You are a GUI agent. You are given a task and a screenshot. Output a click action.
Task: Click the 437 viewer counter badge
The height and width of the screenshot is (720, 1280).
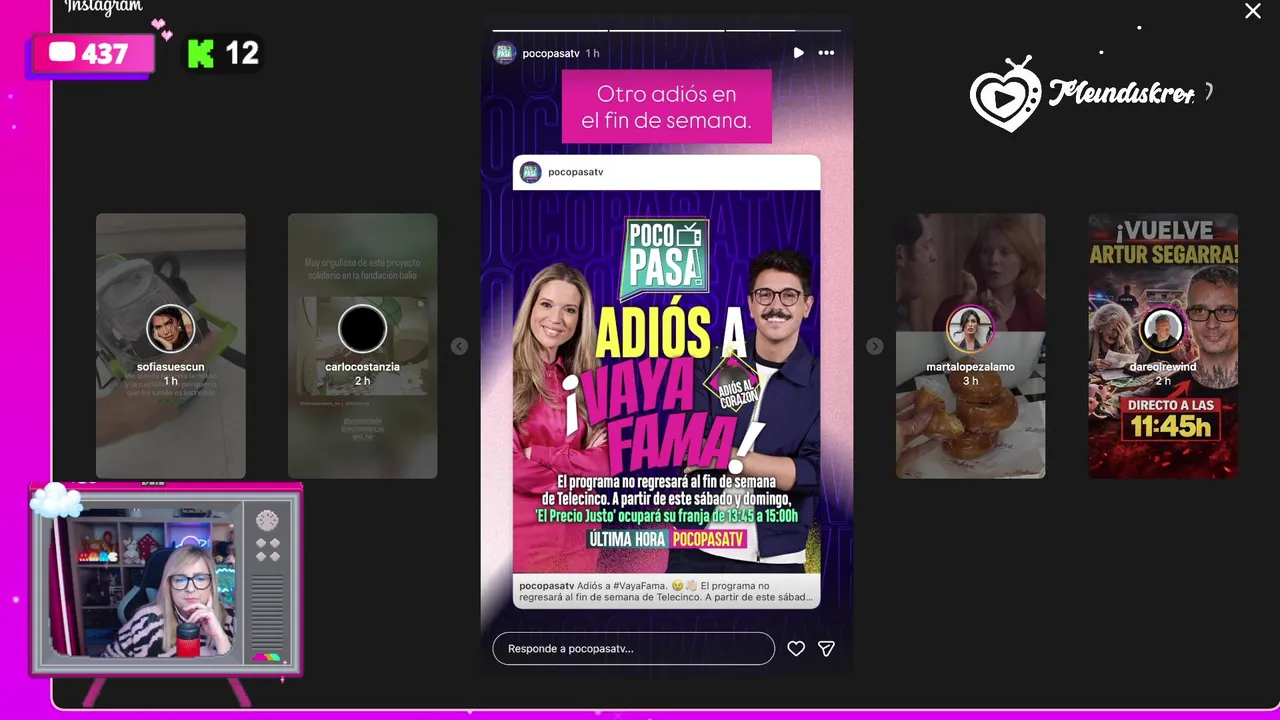[94, 54]
